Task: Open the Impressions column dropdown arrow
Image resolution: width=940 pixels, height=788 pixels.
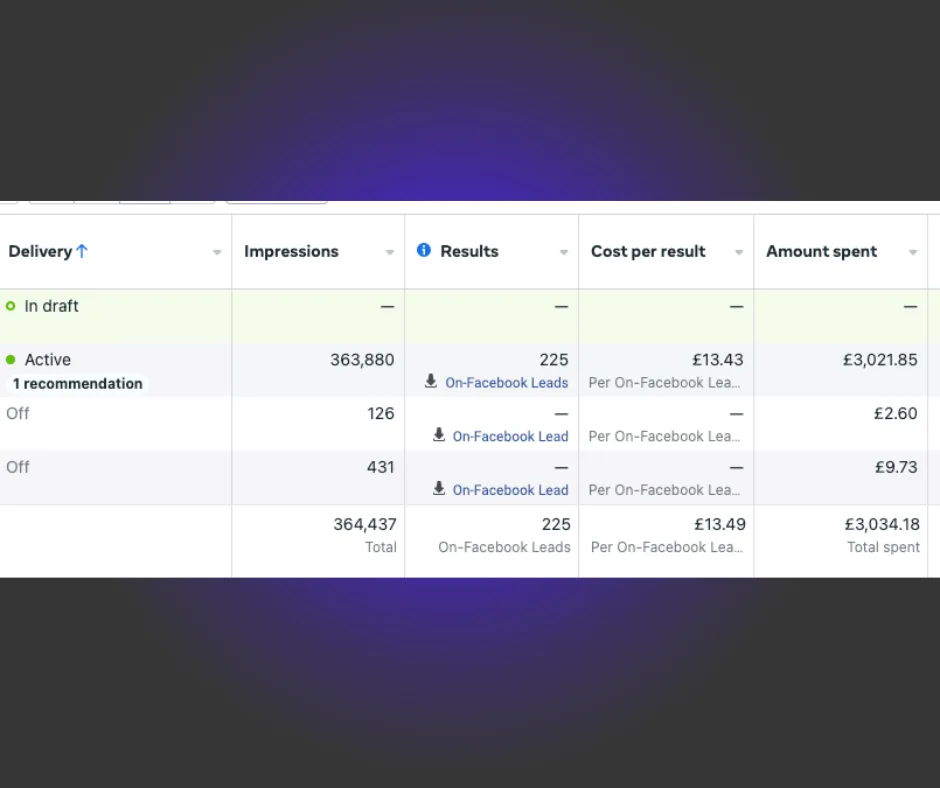Action: click(390, 252)
